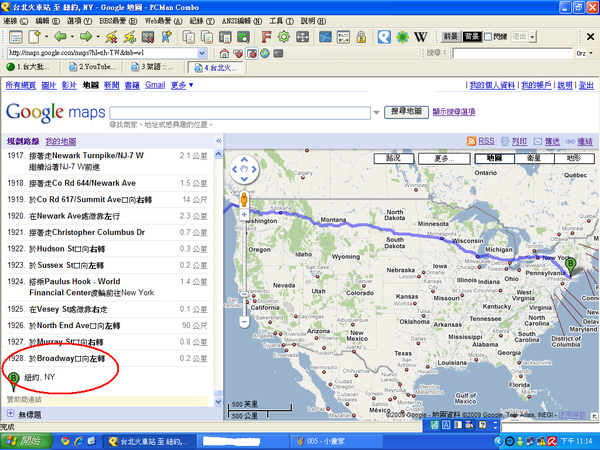Open the 連線 menu
This screenshot has width=600, height=450.
coord(16,21)
